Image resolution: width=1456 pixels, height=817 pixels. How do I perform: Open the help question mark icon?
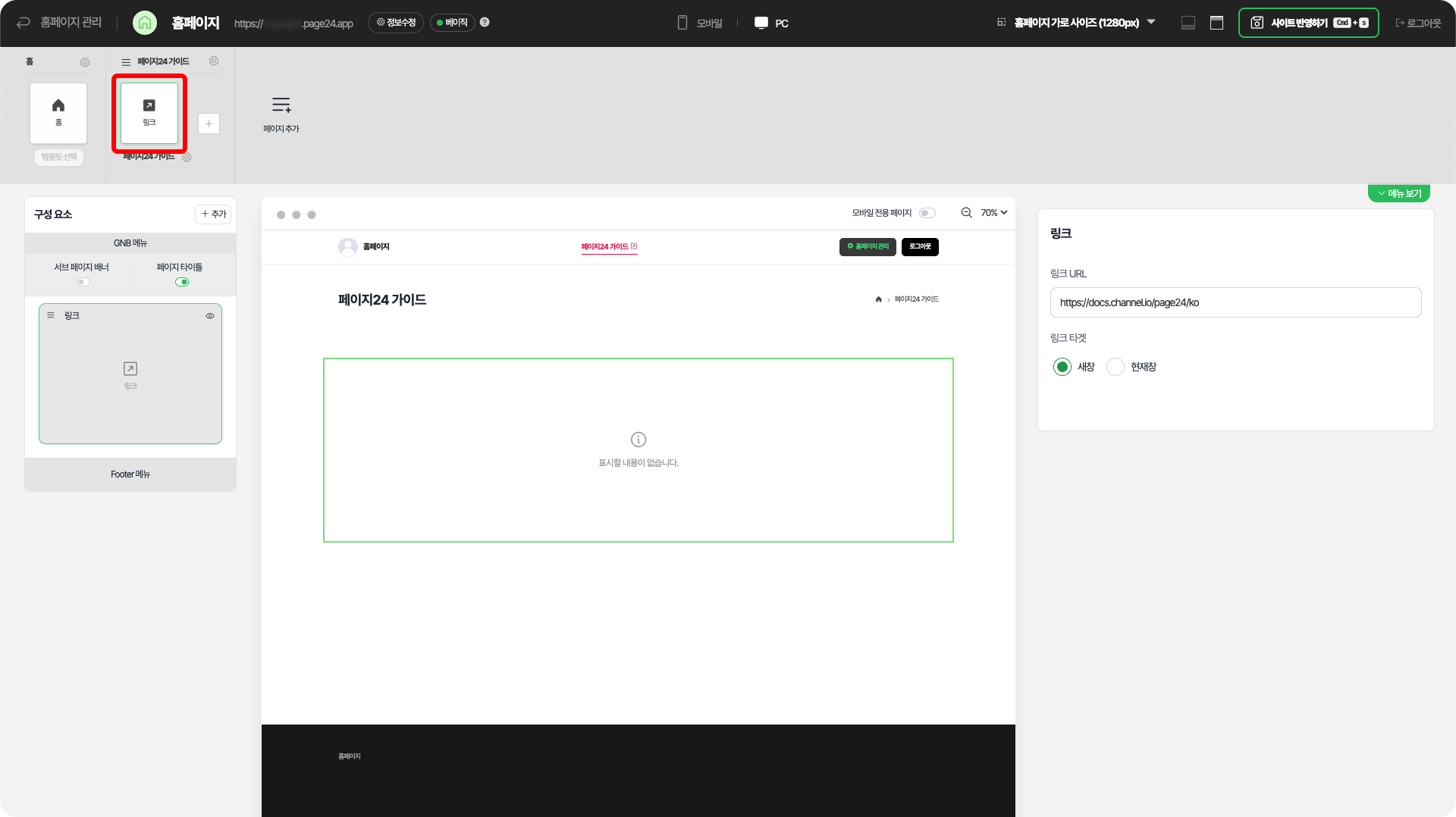[x=485, y=22]
